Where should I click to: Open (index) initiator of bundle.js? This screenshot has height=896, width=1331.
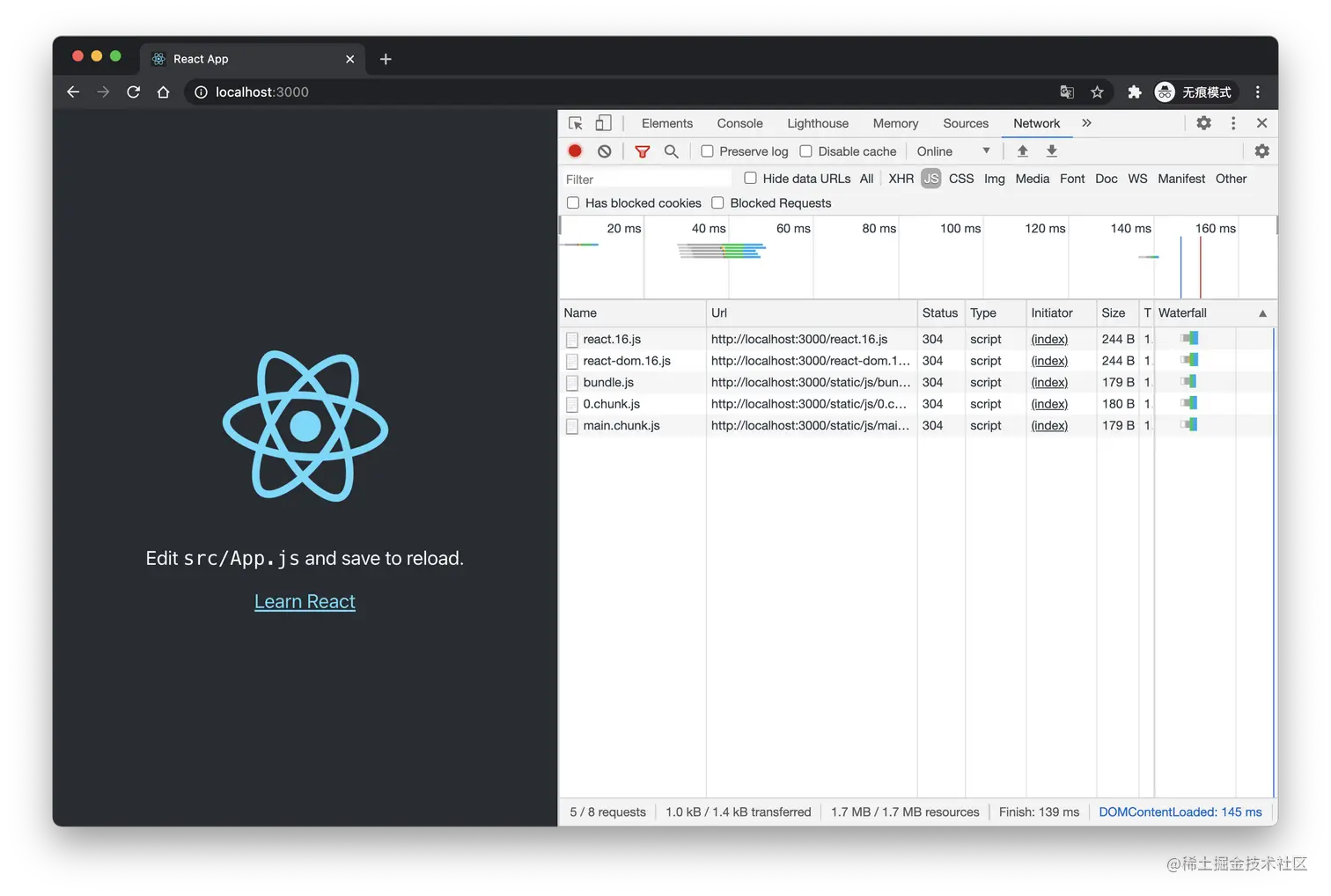(x=1049, y=383)
